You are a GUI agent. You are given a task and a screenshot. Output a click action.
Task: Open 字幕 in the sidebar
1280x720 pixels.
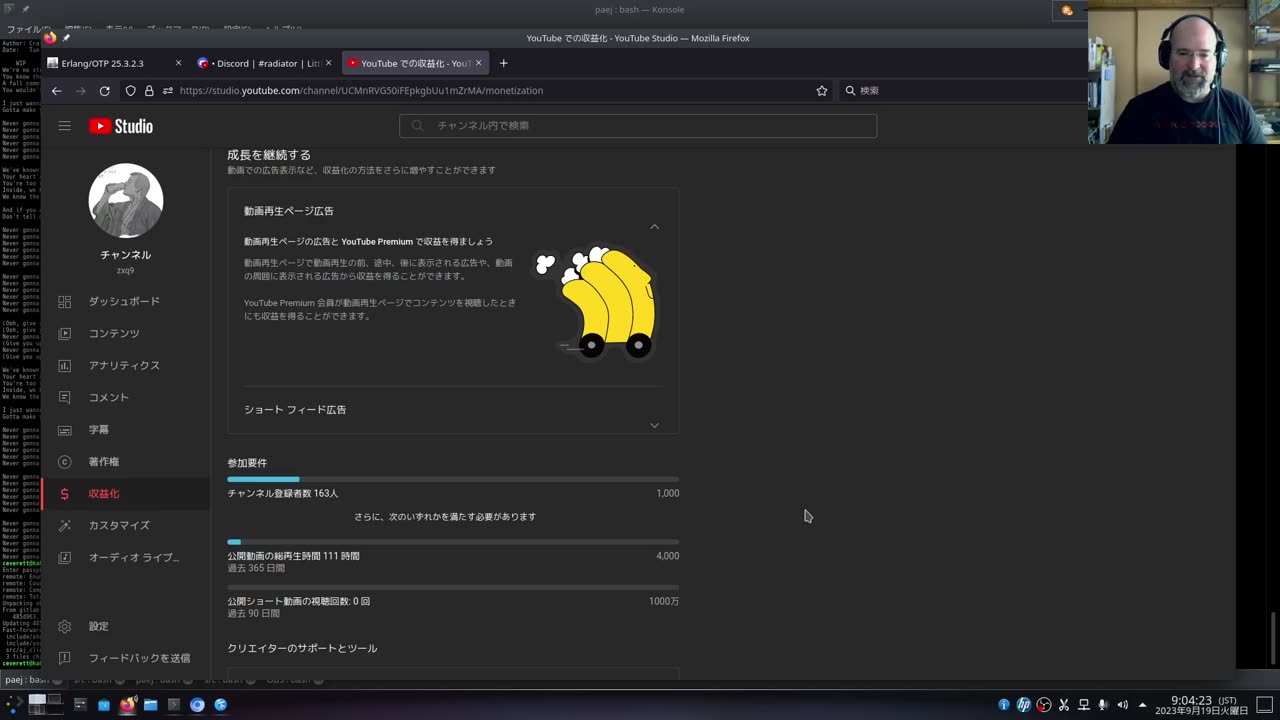(x=125, y=429)
